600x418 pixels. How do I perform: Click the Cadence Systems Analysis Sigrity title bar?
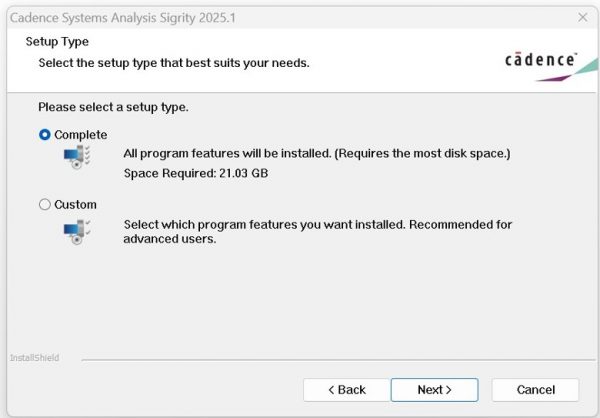coord(123,18)
